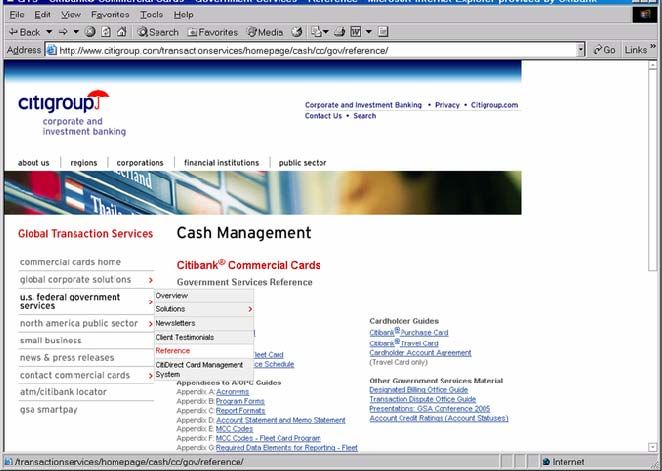Click the Back button in the toolbar

(24, 32)
